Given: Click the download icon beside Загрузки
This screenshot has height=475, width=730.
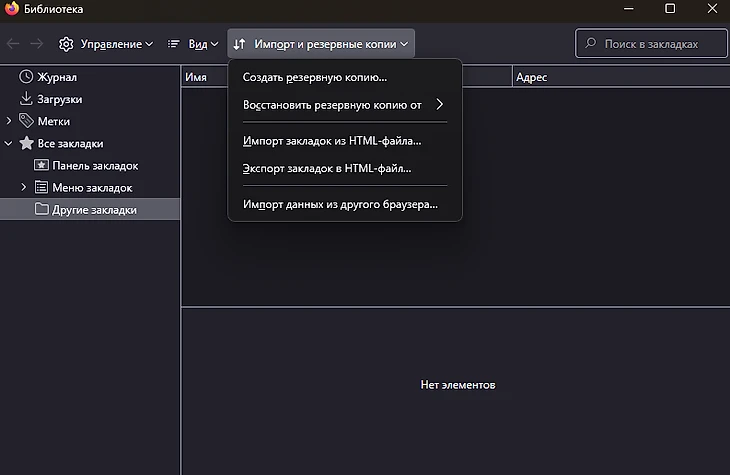Looking at the screenshot, I should pyautogui.click(x=26, y=99).
